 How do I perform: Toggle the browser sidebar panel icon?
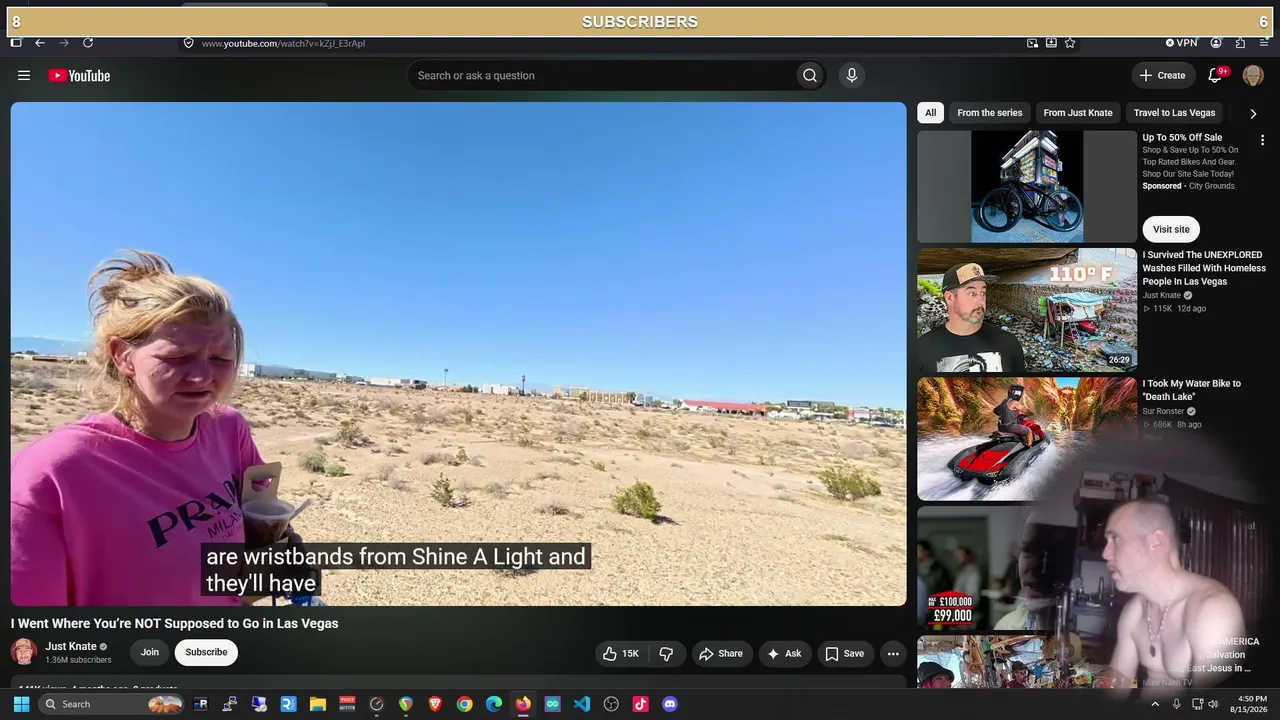pyautogui.click(x=16, y=43)
